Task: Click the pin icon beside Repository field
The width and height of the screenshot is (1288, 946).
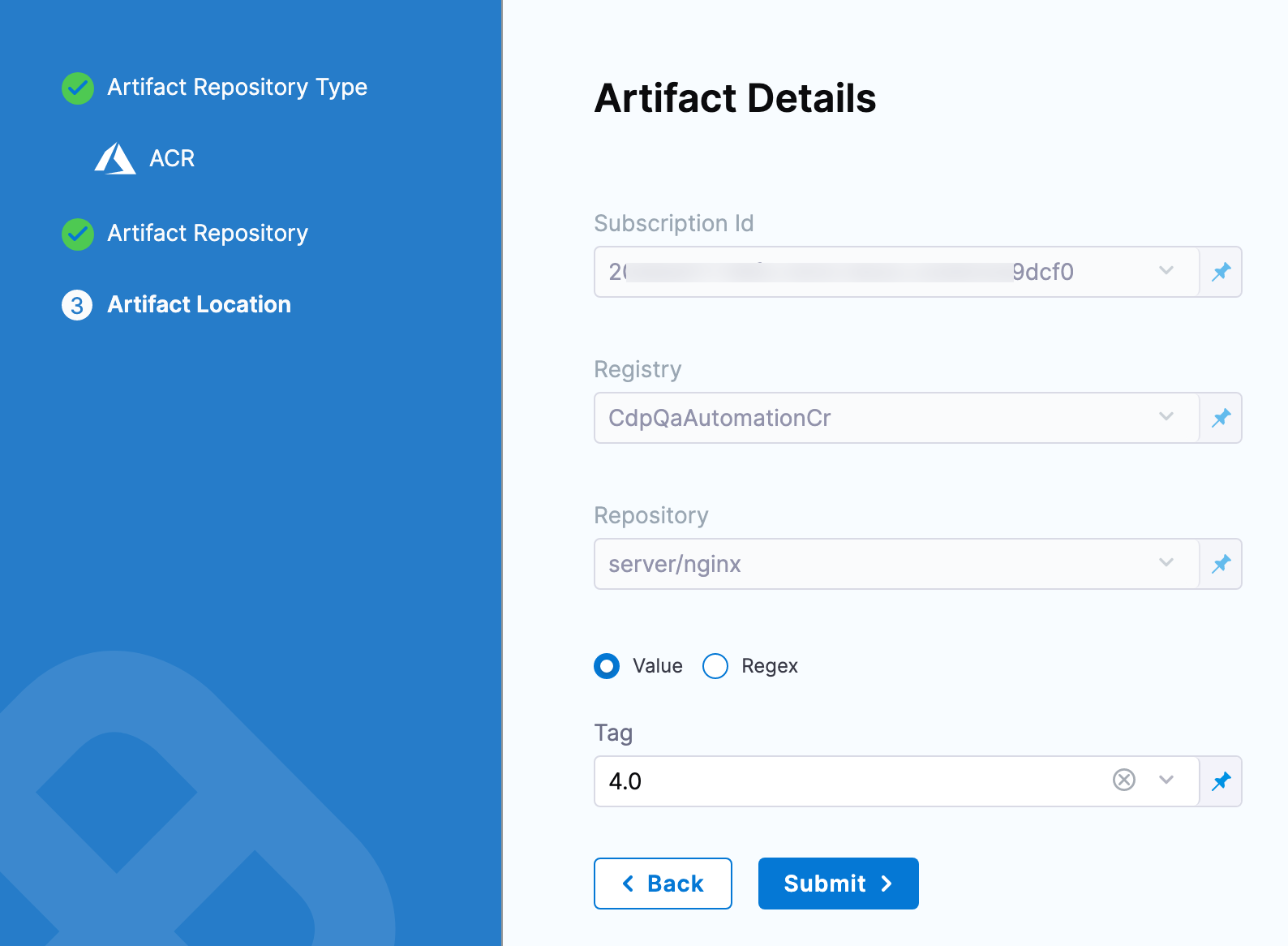Action: pyautogui.click(x=1221, y=564)
